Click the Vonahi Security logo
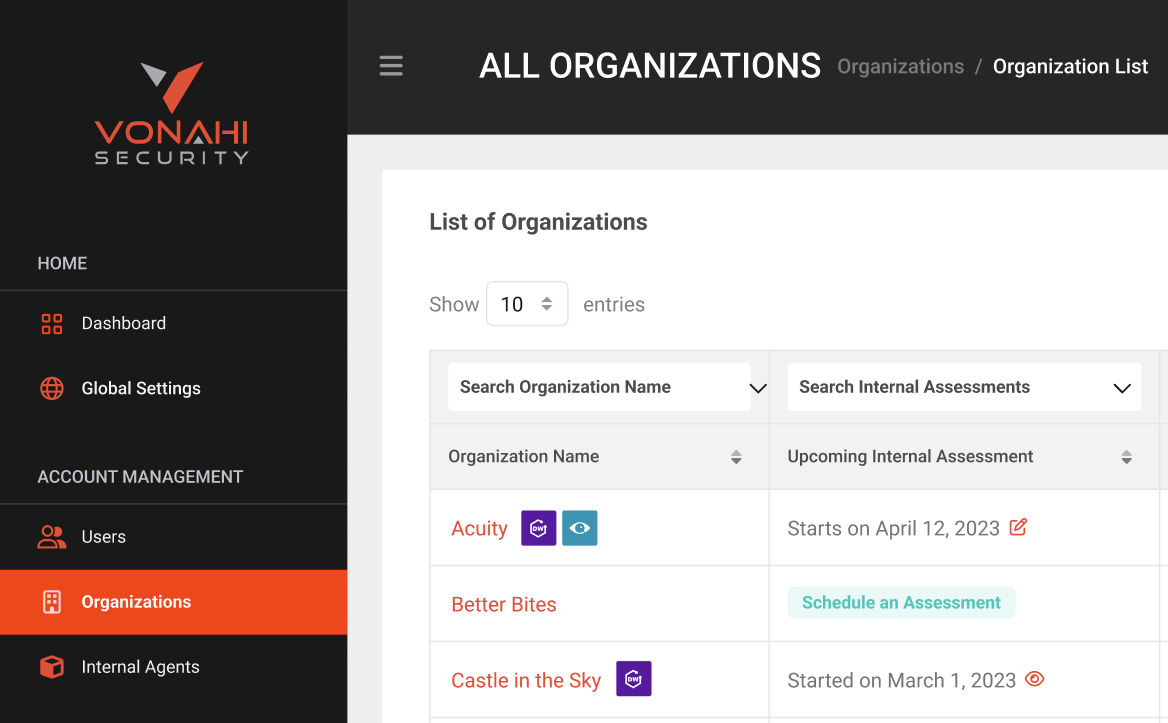 (172, 113)
